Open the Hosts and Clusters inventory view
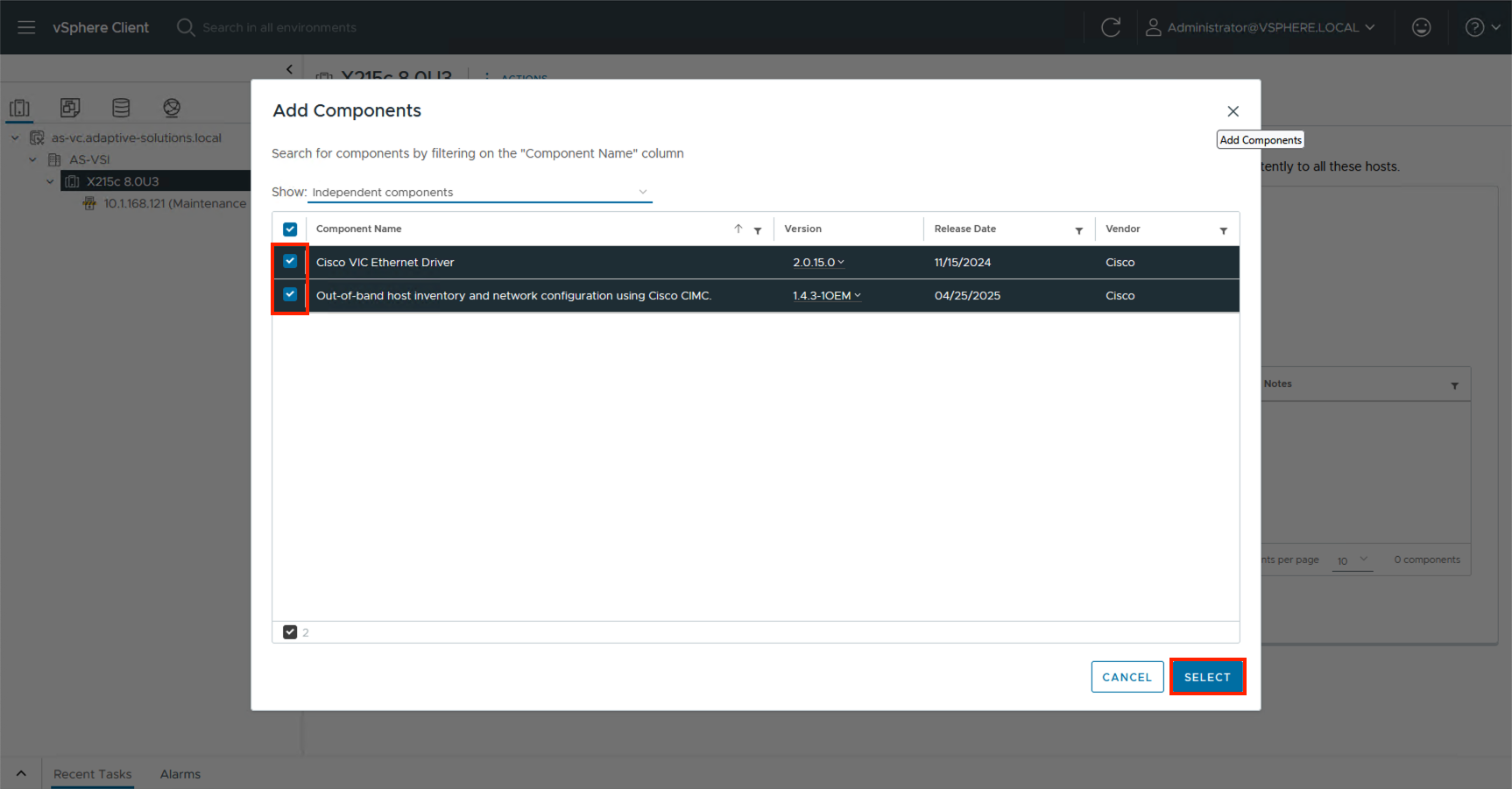The width and height of the screenshot is (1512, 789). click(x=19, y=107)
